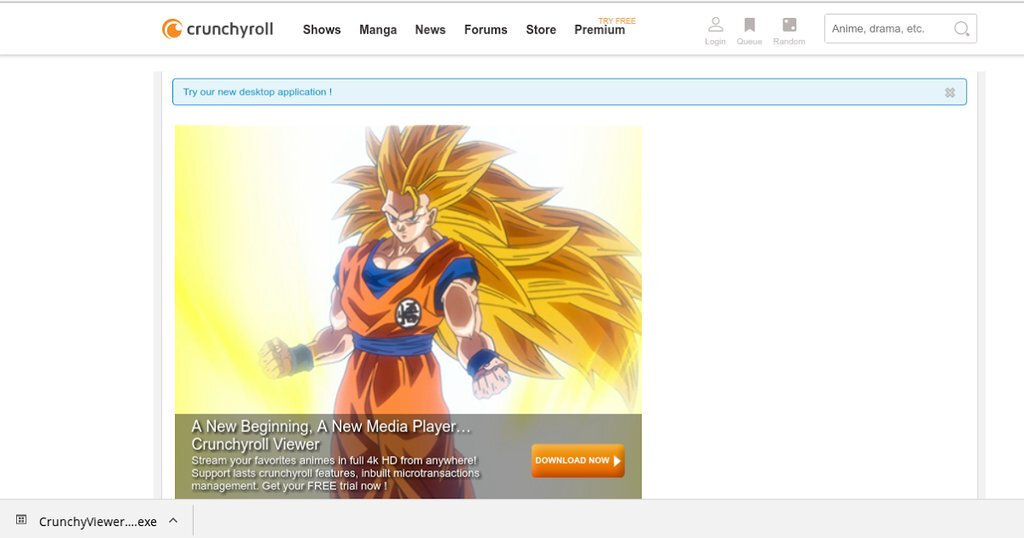Go to the News section
1024x538 pixels.
pyautogui.click(x=430, y=29)
